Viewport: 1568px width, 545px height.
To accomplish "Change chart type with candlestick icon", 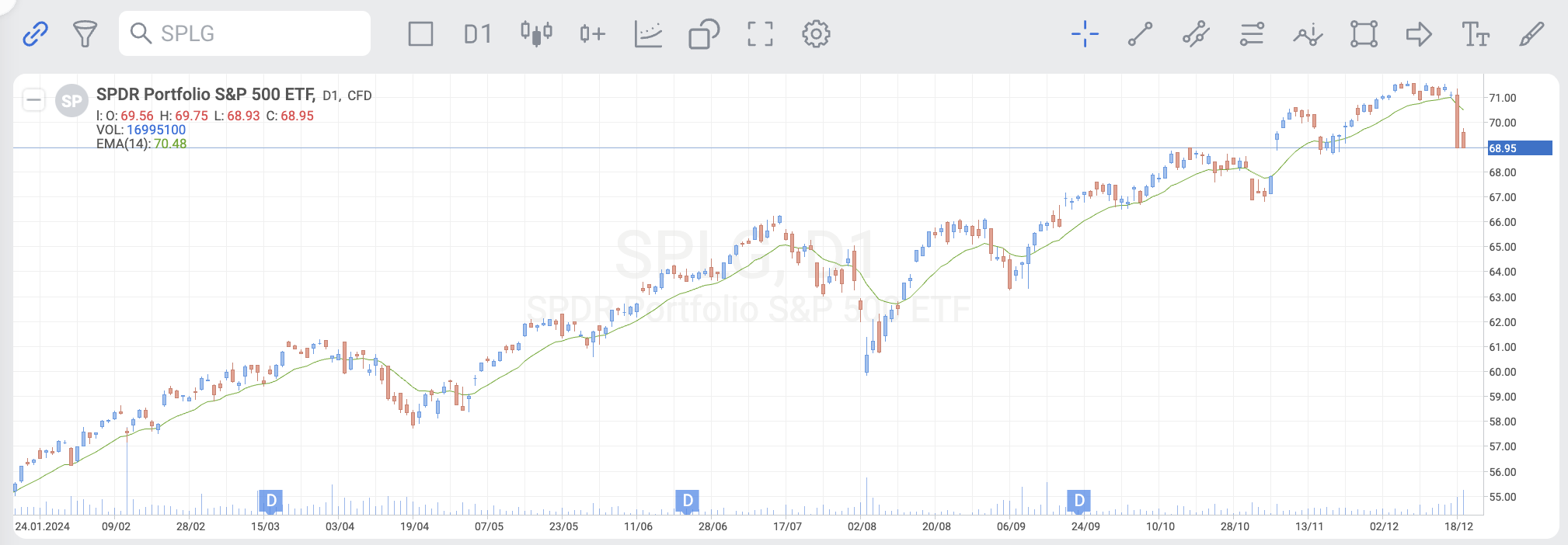I will tap(536, 33).
